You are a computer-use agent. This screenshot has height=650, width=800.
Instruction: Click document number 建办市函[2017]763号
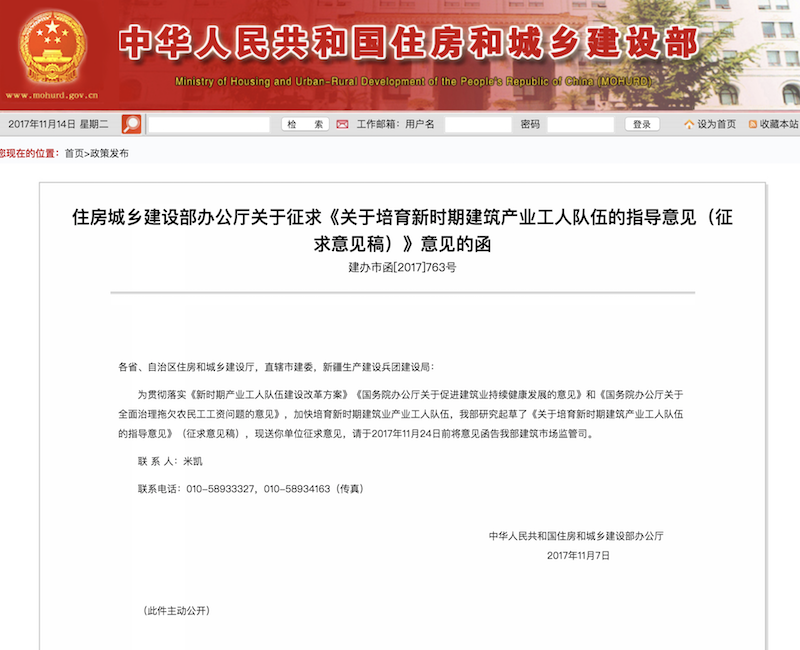pyautogui.click(x=402, y=267)
